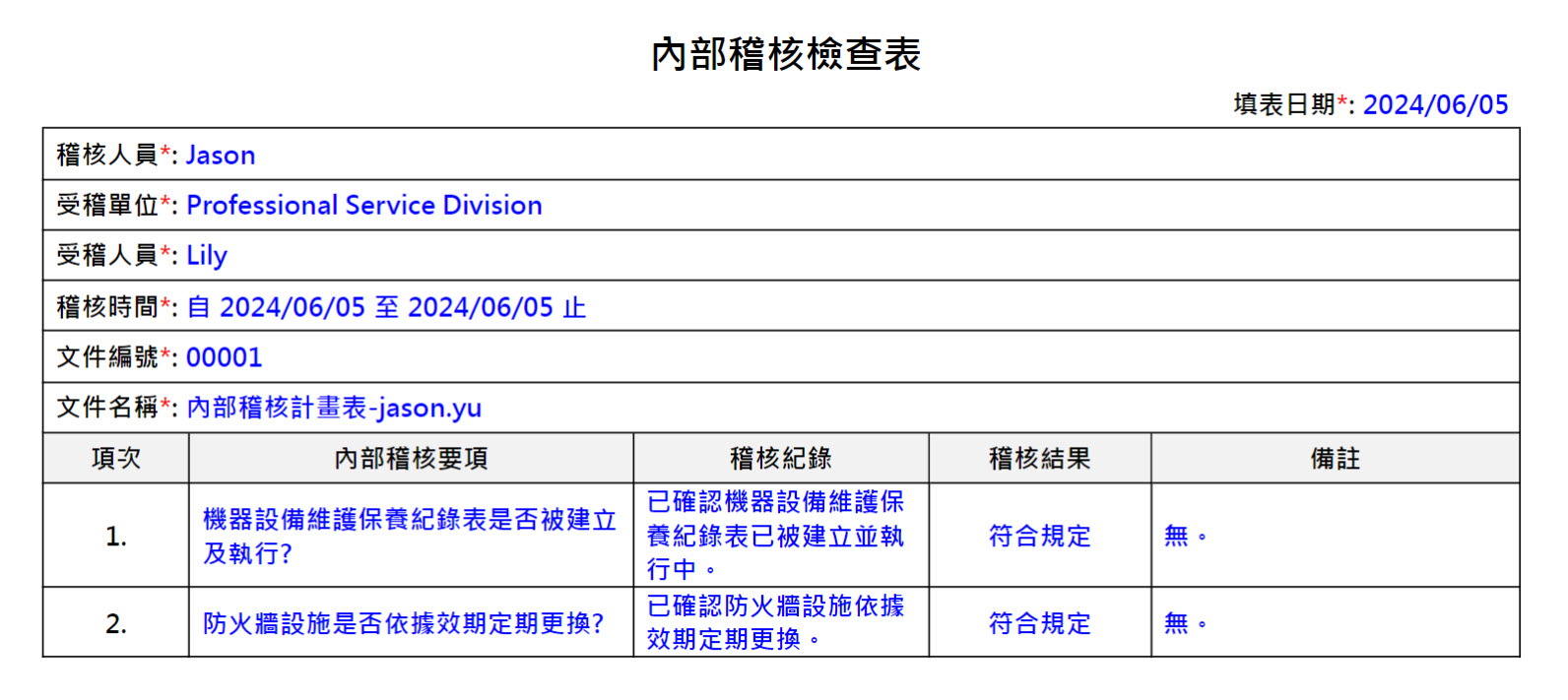Click the 備註 column header

(x=1336, y=459)
